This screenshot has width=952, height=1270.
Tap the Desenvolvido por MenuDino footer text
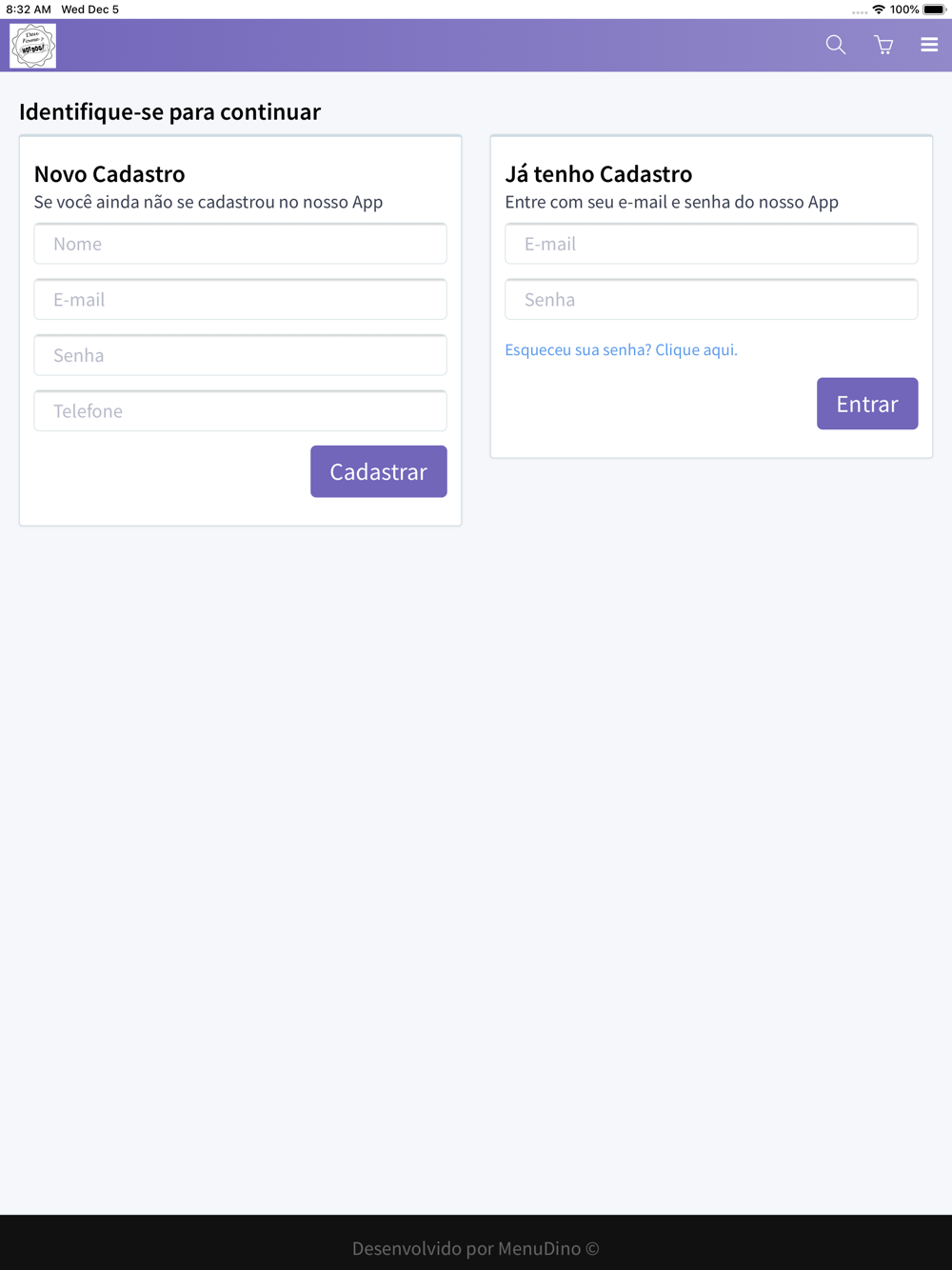(x=476, y=1248)
